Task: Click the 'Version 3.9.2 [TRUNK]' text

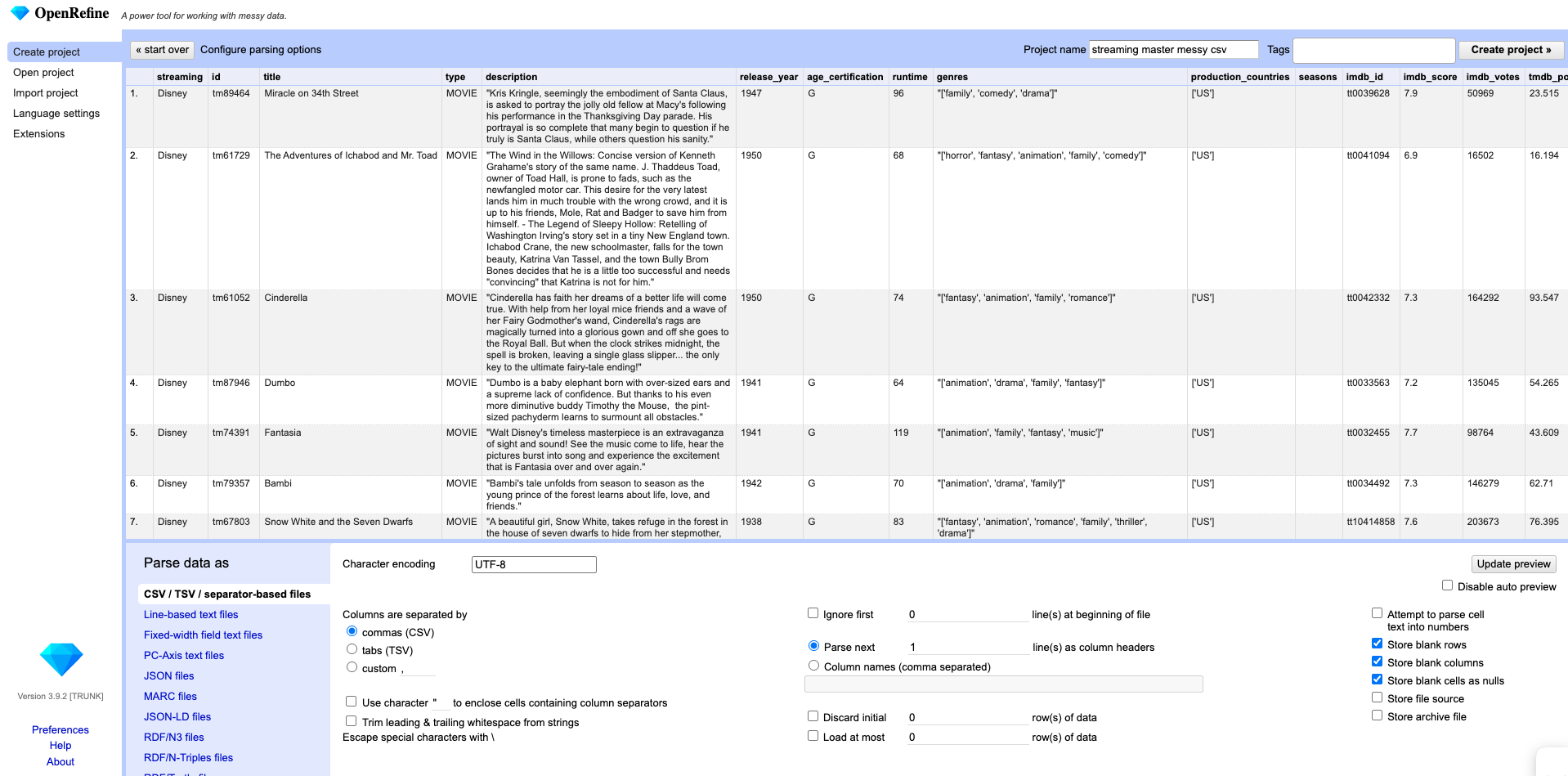Action: click(60, 697)
